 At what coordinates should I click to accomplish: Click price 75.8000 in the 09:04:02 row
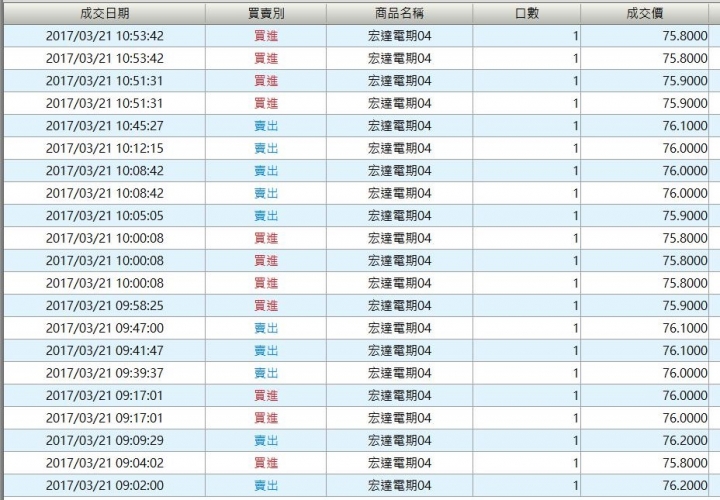685,463
